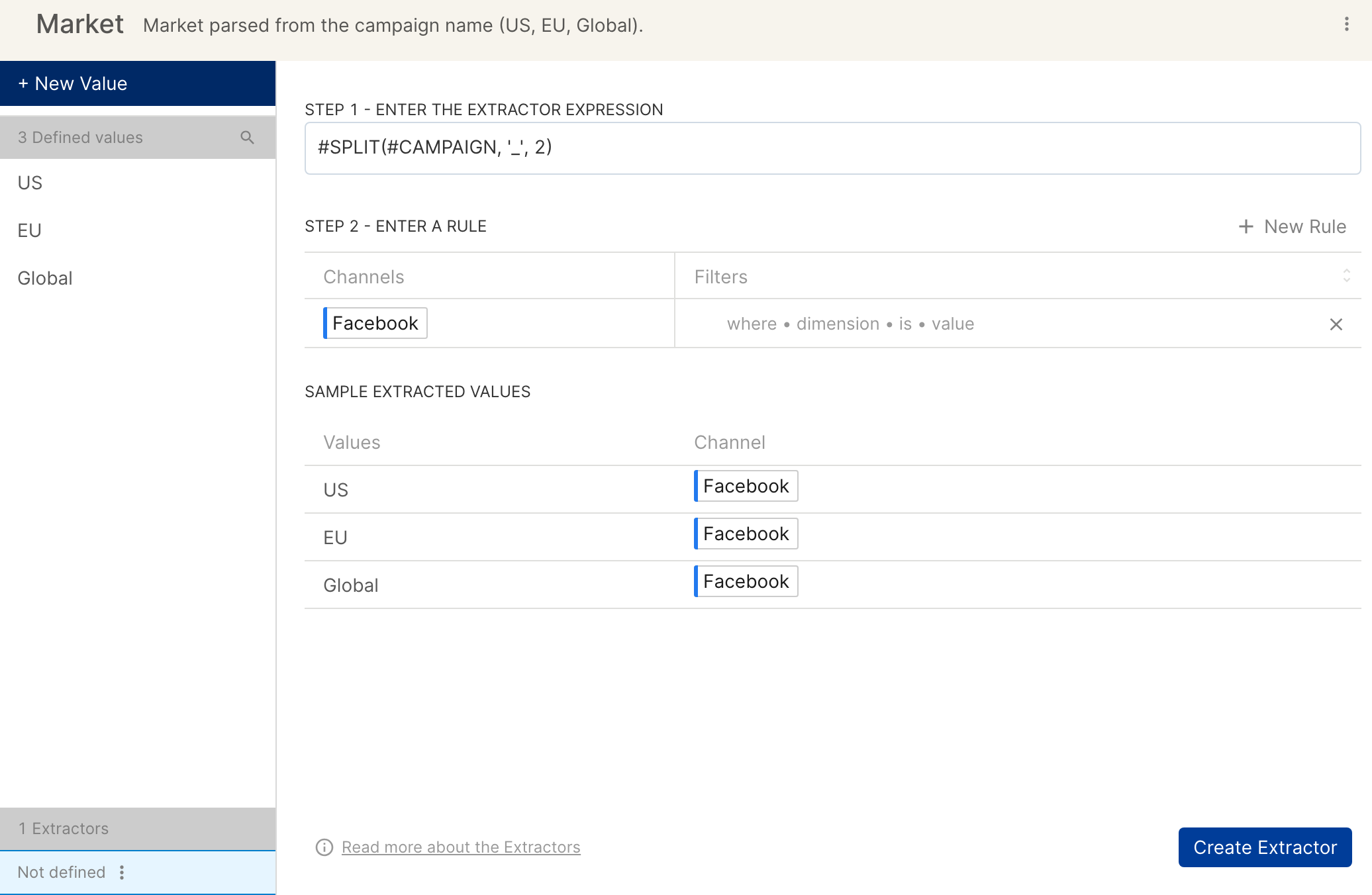Click the Facebook channel tag in rule
The image size is (1372, 895).
(375, 323)
